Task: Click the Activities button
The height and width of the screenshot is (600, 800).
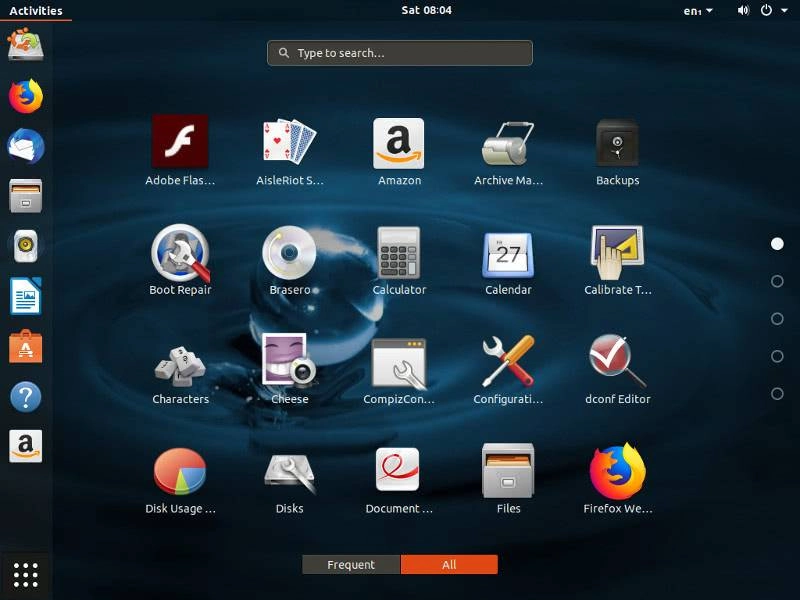Action: (36, 10)
